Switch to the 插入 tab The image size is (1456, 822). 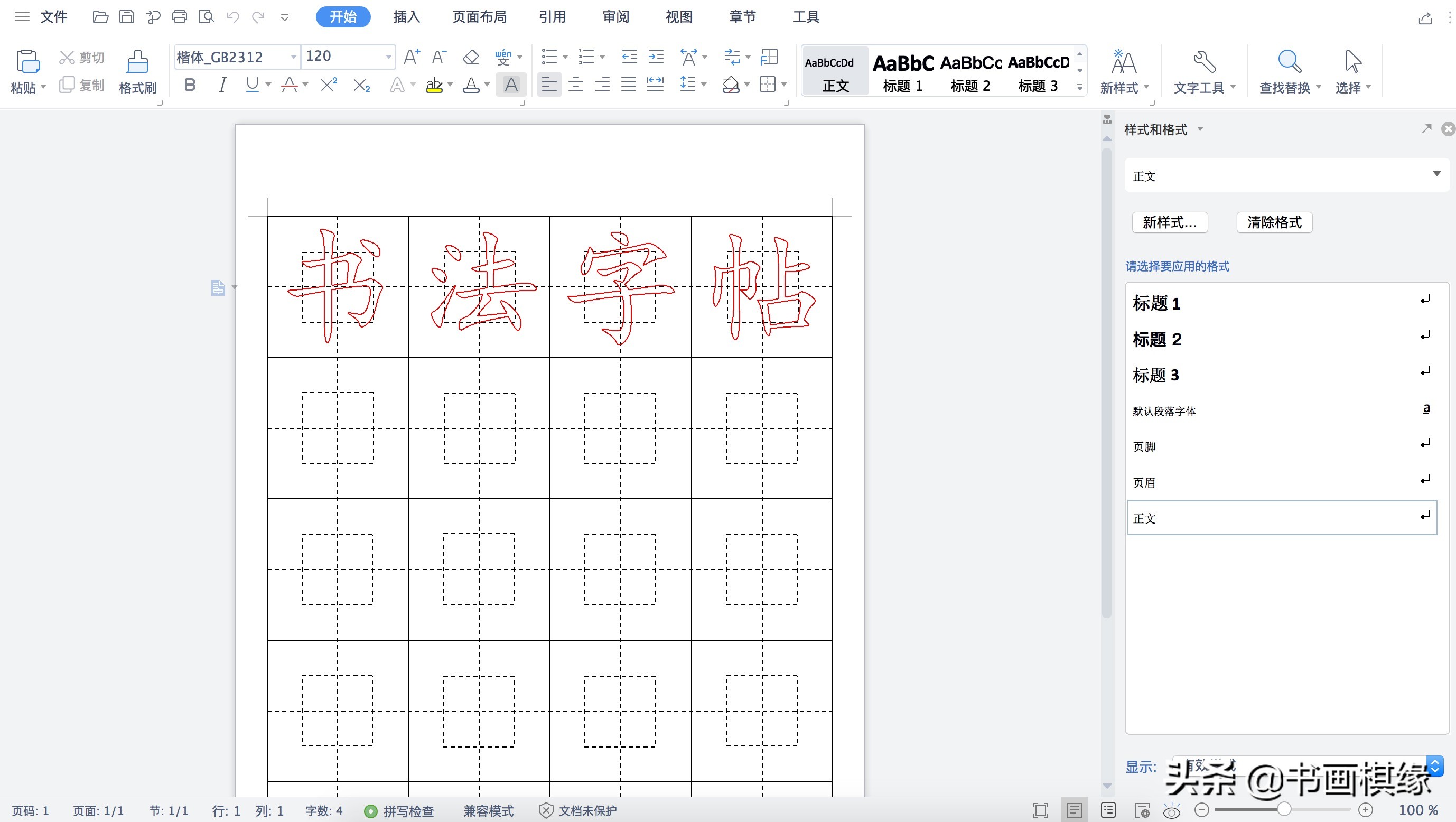pyautogui.click(x=406, y=17)
